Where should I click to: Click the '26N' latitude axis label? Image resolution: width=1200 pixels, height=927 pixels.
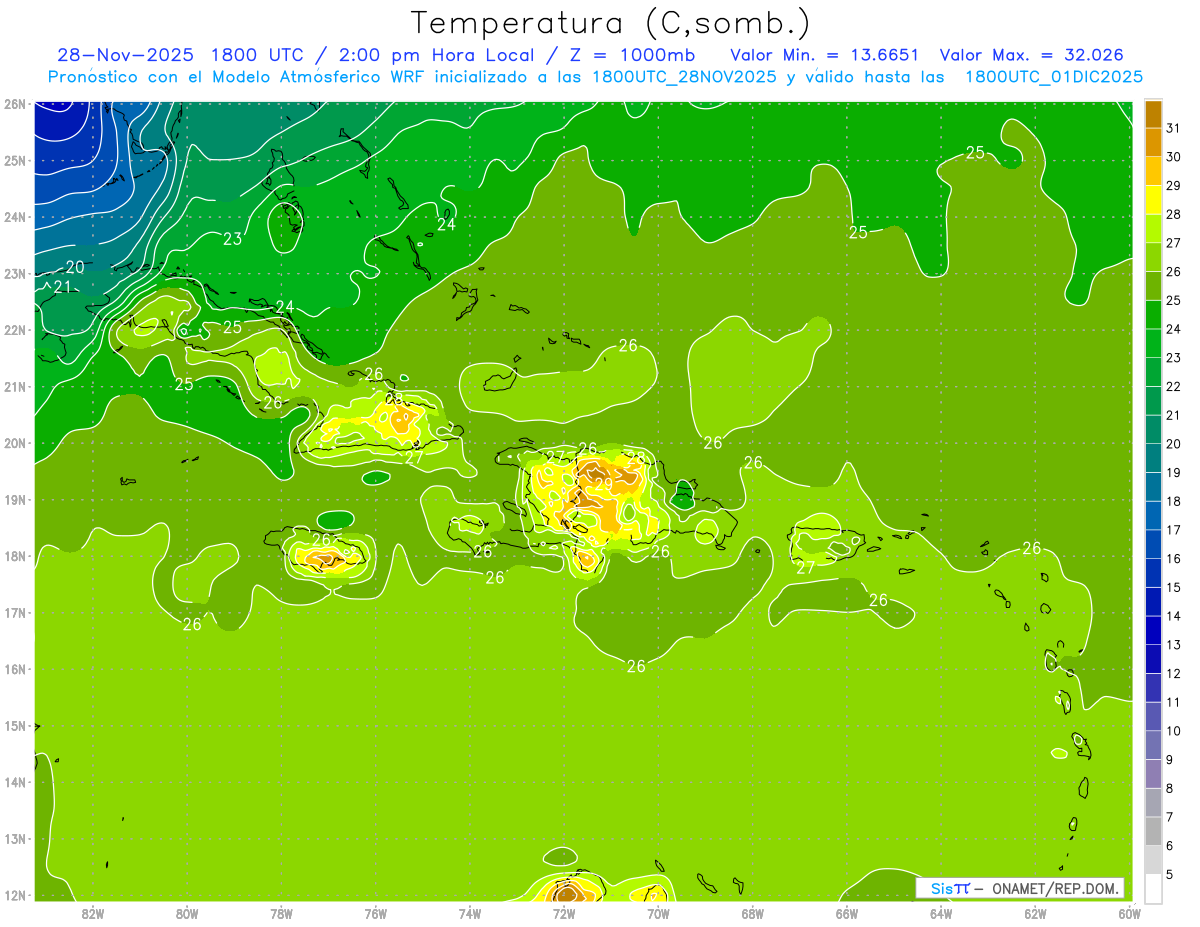pos(15,104)
